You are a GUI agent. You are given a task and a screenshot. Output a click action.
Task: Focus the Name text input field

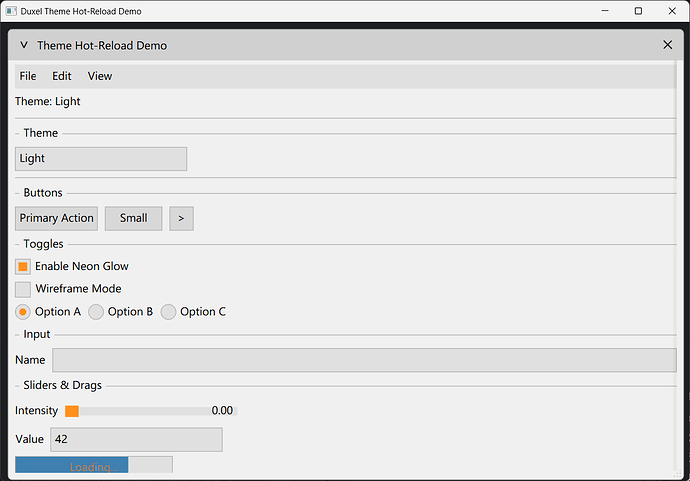coord(364,360)
